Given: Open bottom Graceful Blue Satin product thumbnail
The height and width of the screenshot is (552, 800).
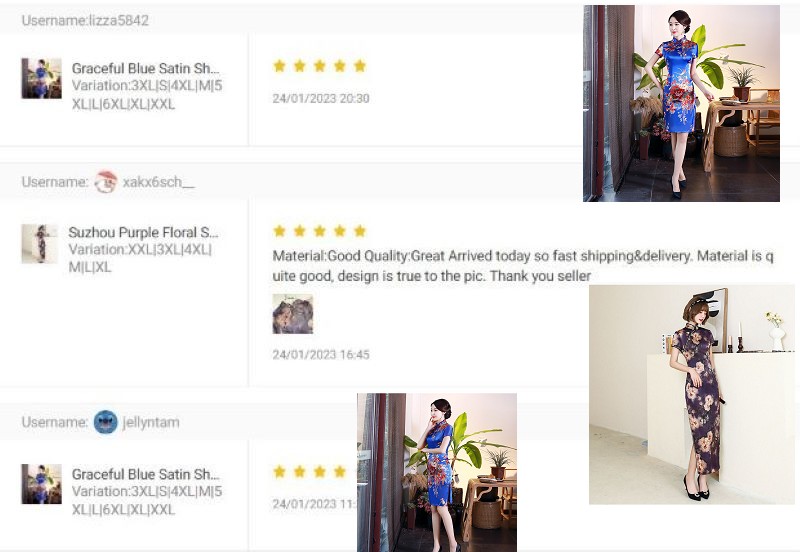Looking at the screenshot, I should click(41, 484).
